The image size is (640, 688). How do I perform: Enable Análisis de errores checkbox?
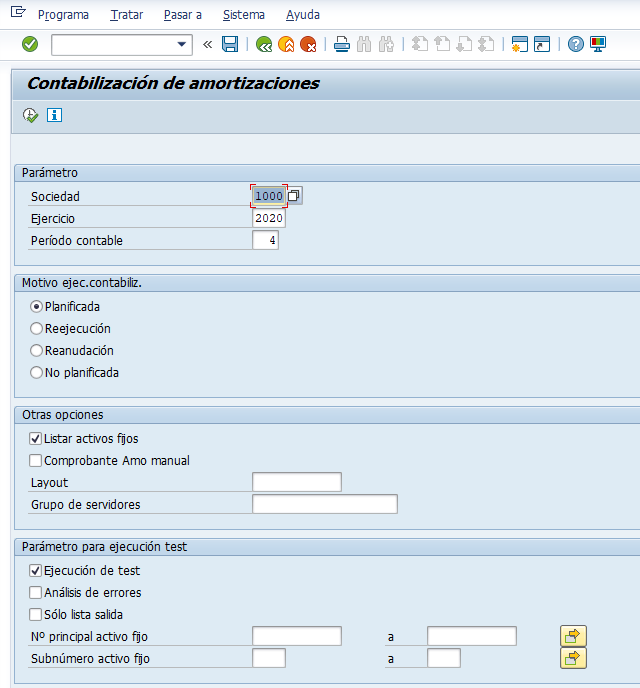36,592
